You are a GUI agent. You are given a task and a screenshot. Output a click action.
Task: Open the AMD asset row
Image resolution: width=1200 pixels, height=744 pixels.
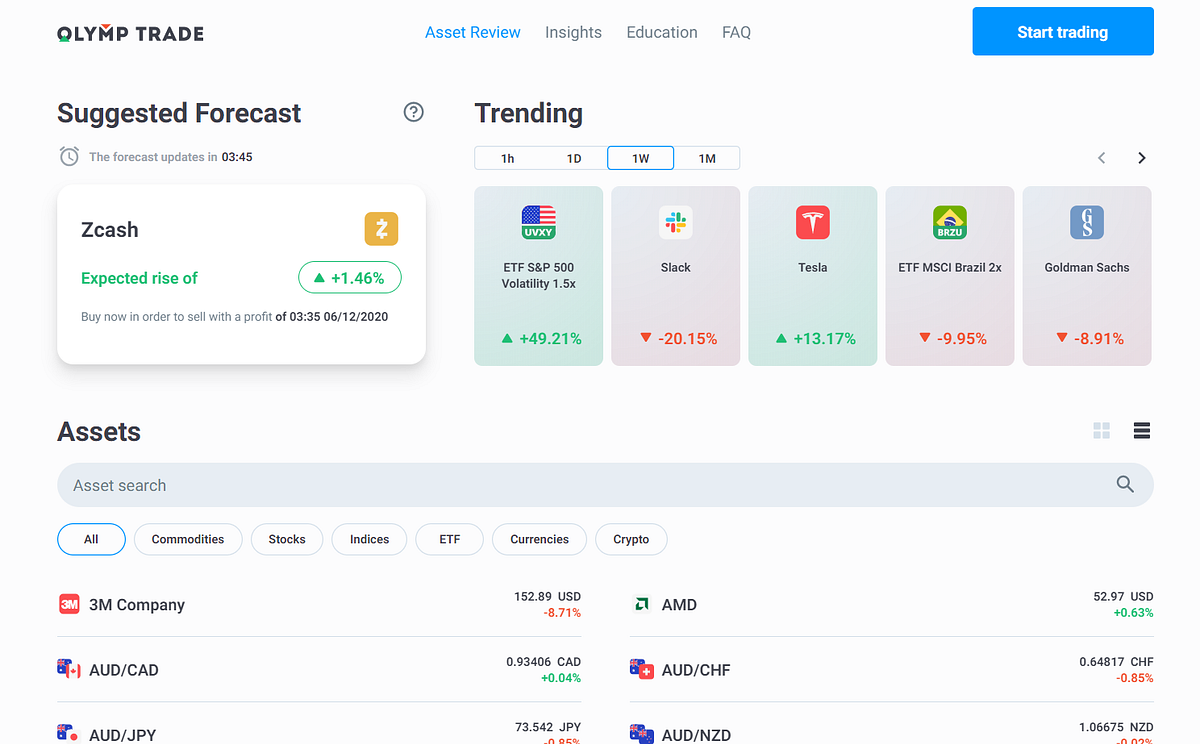pos(892,604)
